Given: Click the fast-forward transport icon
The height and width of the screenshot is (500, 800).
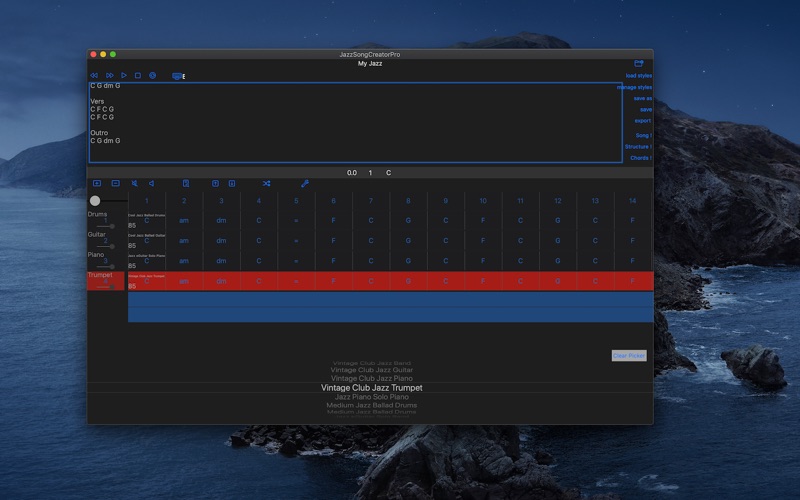Looking at the screenshot, I should (x=109, y=76).
